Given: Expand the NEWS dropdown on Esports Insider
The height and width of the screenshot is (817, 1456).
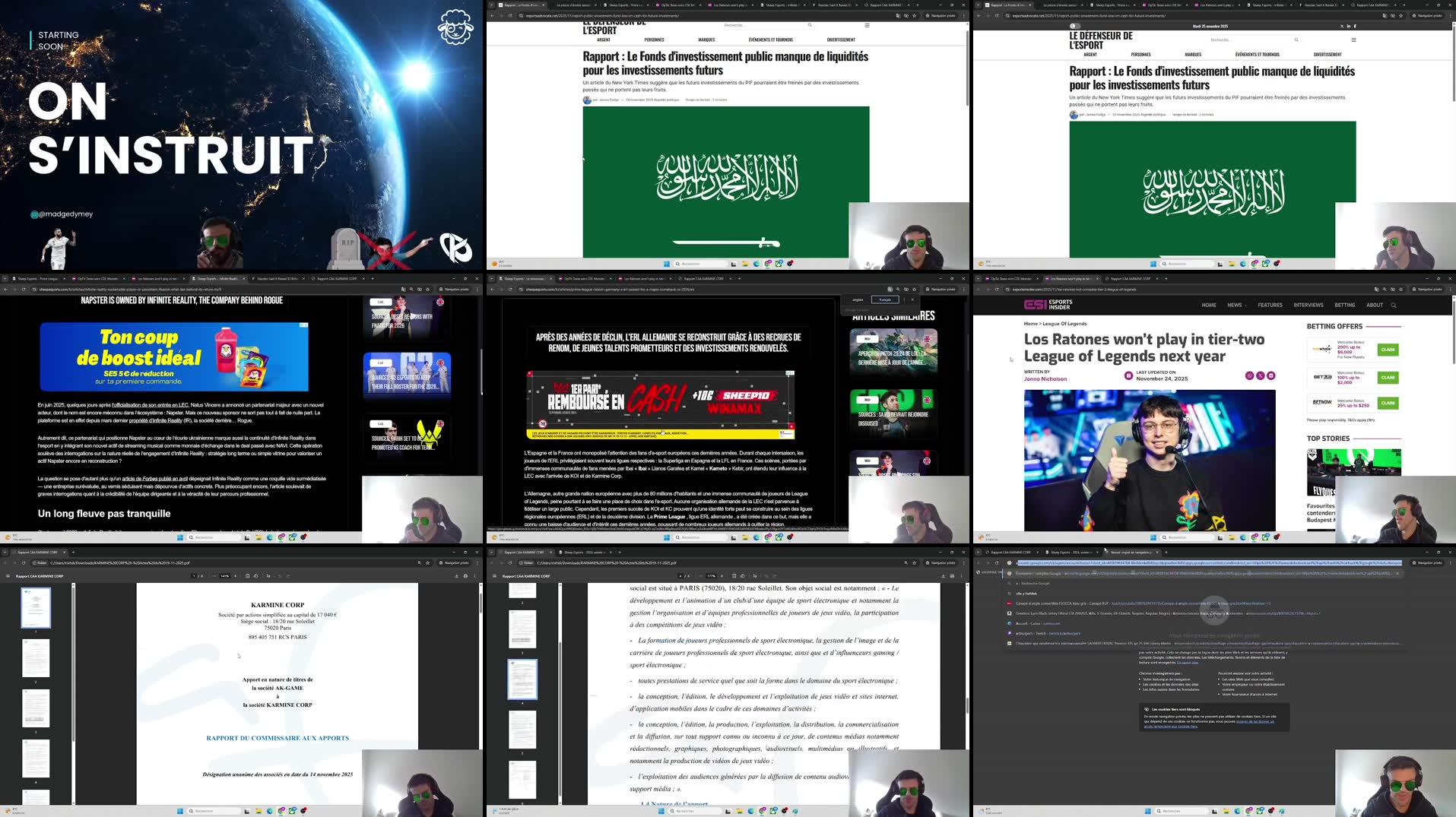Looking at the screenshot, I should point(1236,305).
